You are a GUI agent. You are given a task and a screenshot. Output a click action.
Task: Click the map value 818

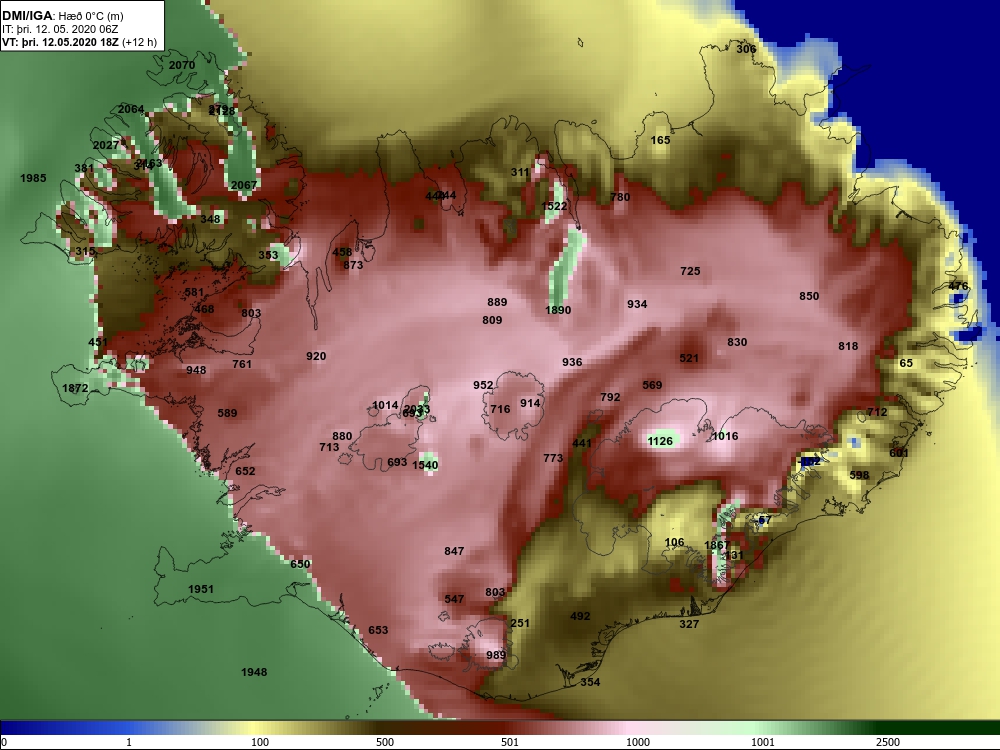click(848, 346)
